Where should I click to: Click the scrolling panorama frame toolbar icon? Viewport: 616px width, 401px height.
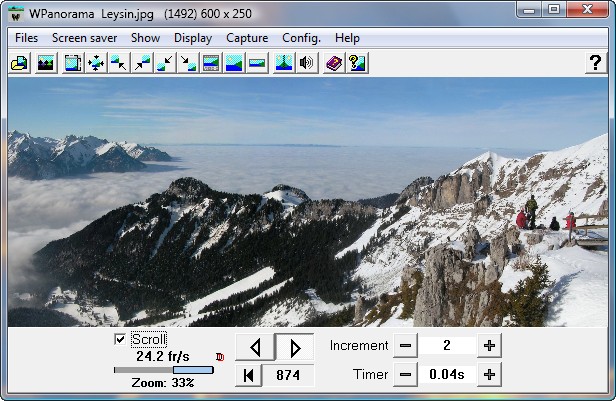click(x=73, y=63)
